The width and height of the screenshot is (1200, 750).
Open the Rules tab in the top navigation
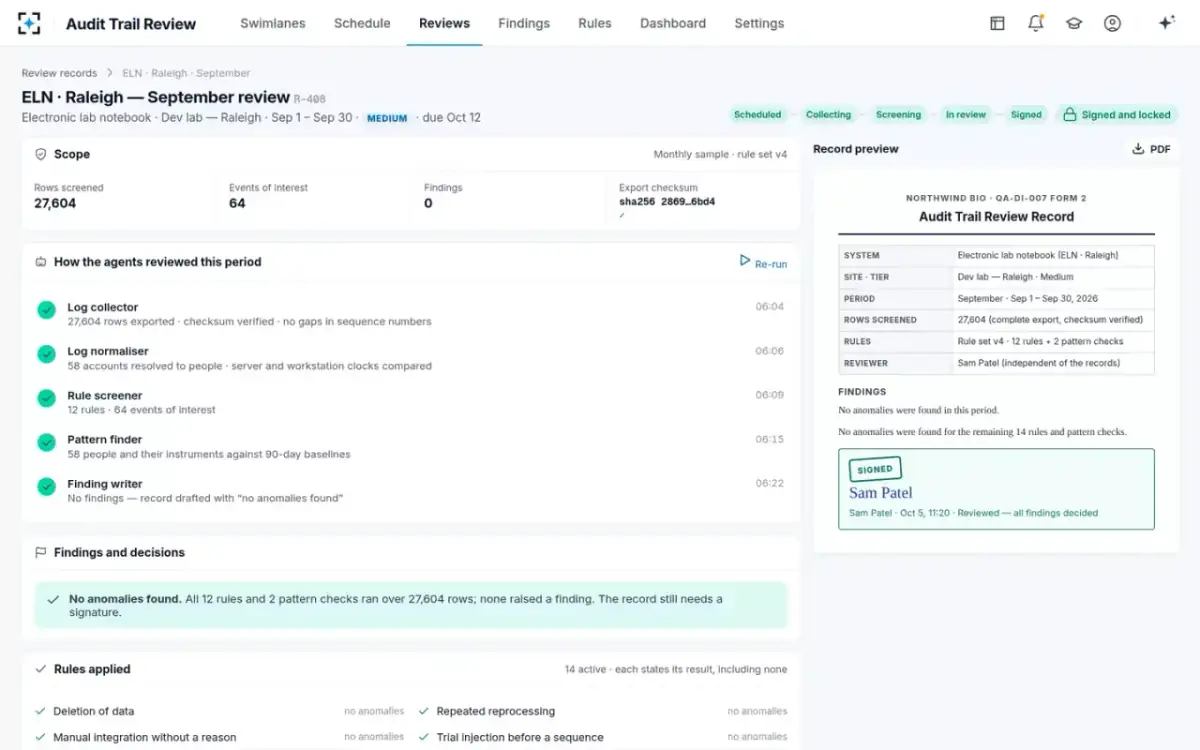click(595, 23)
